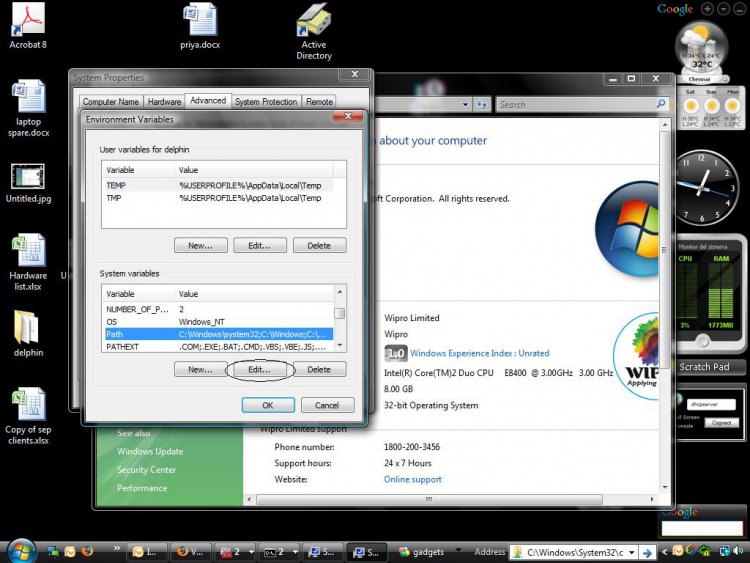
Task: Expand the command prompt taskbar group
Action: pos(295,552)
